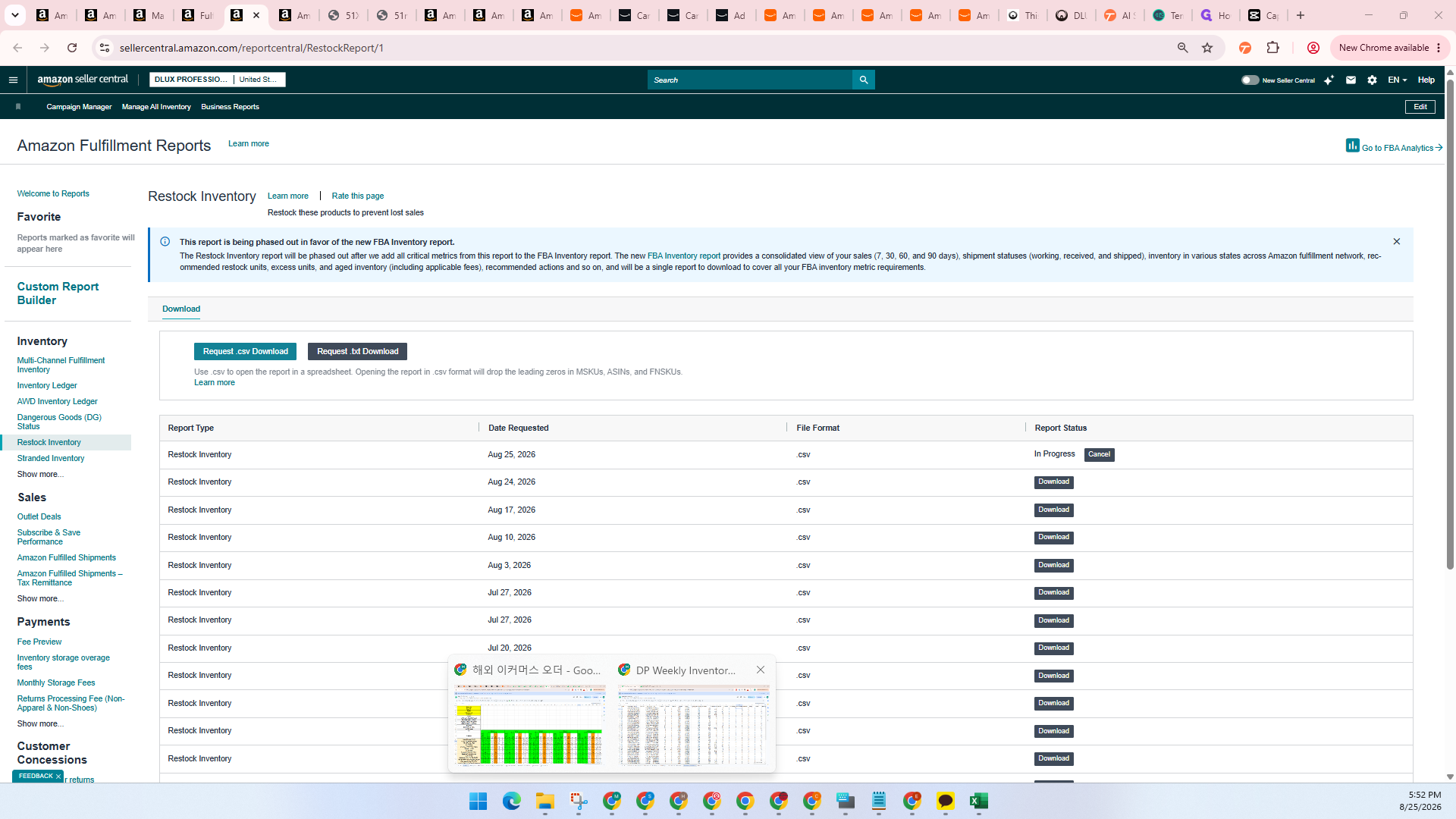
Task: Open the Go to FBA Analytics link
Action: (x=1401, y=148)
